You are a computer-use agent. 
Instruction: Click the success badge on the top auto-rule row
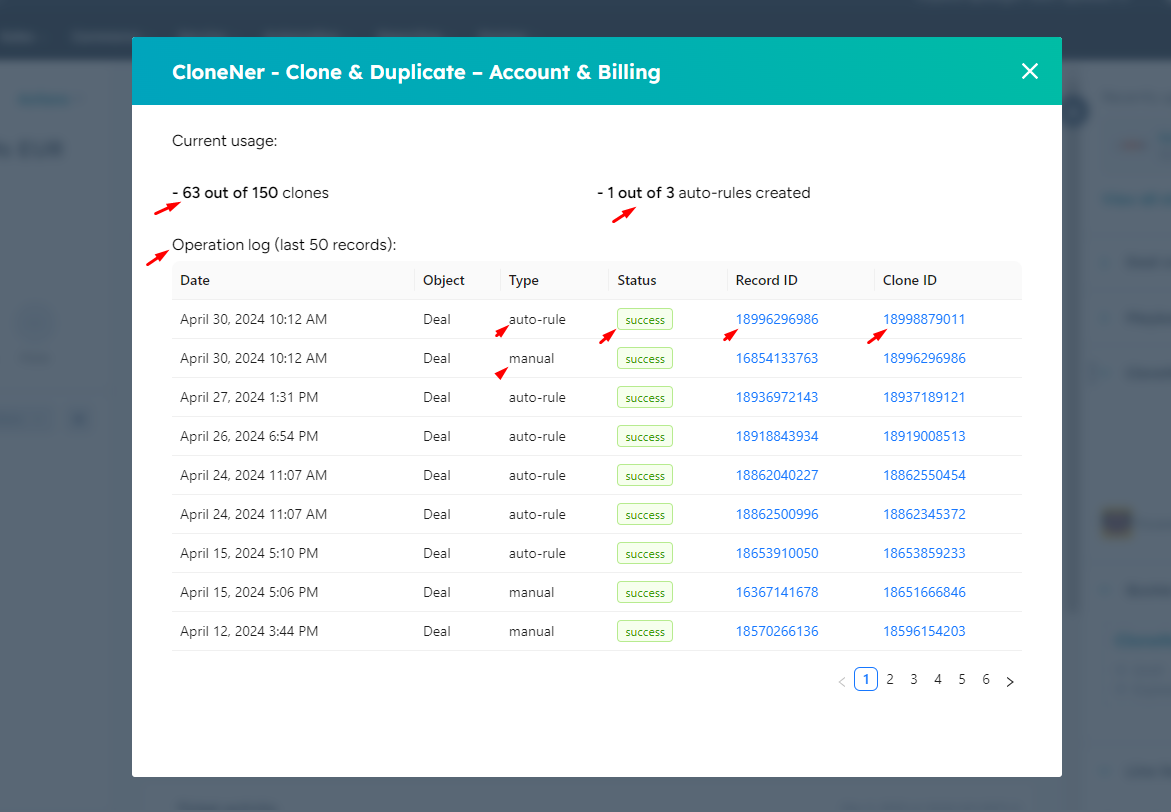coord(645,319)
